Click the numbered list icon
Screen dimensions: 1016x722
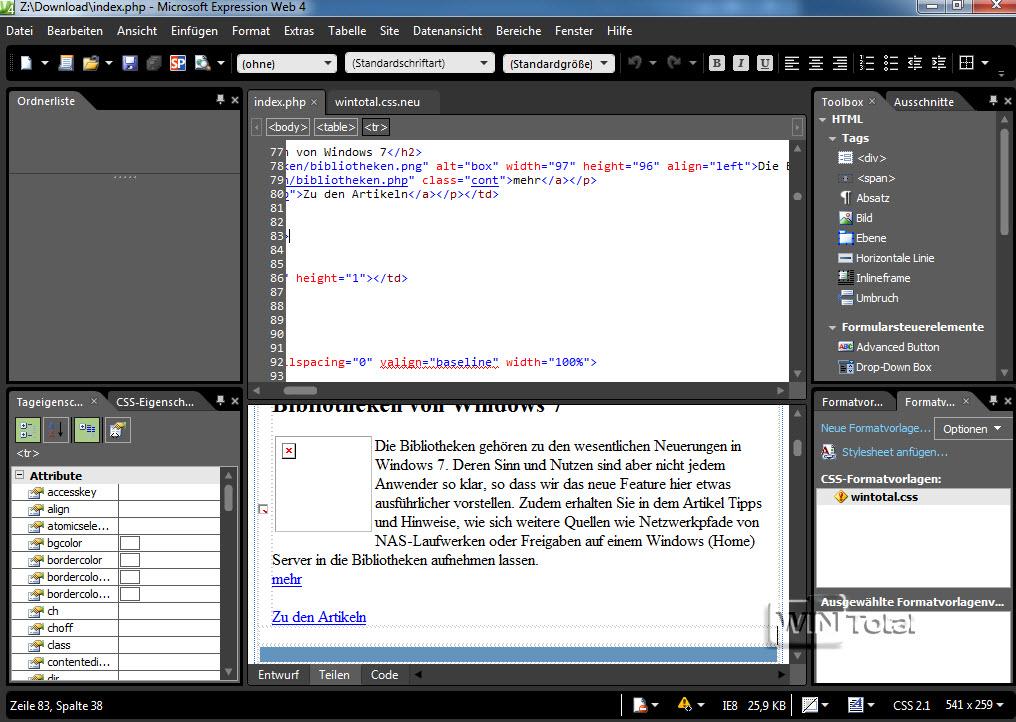click(868, 63)
